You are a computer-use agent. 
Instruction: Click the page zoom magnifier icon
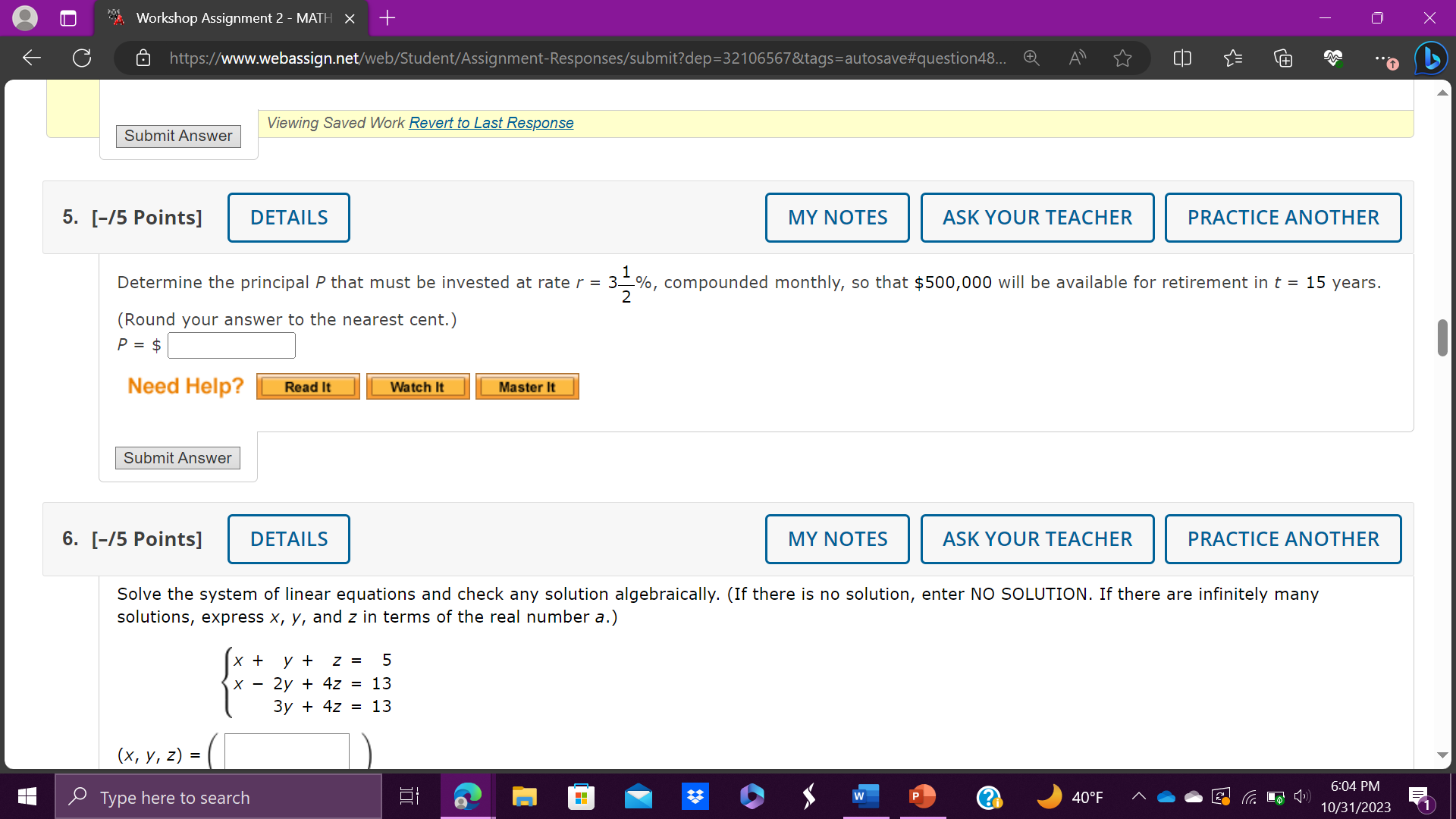tap(1031, 58)
